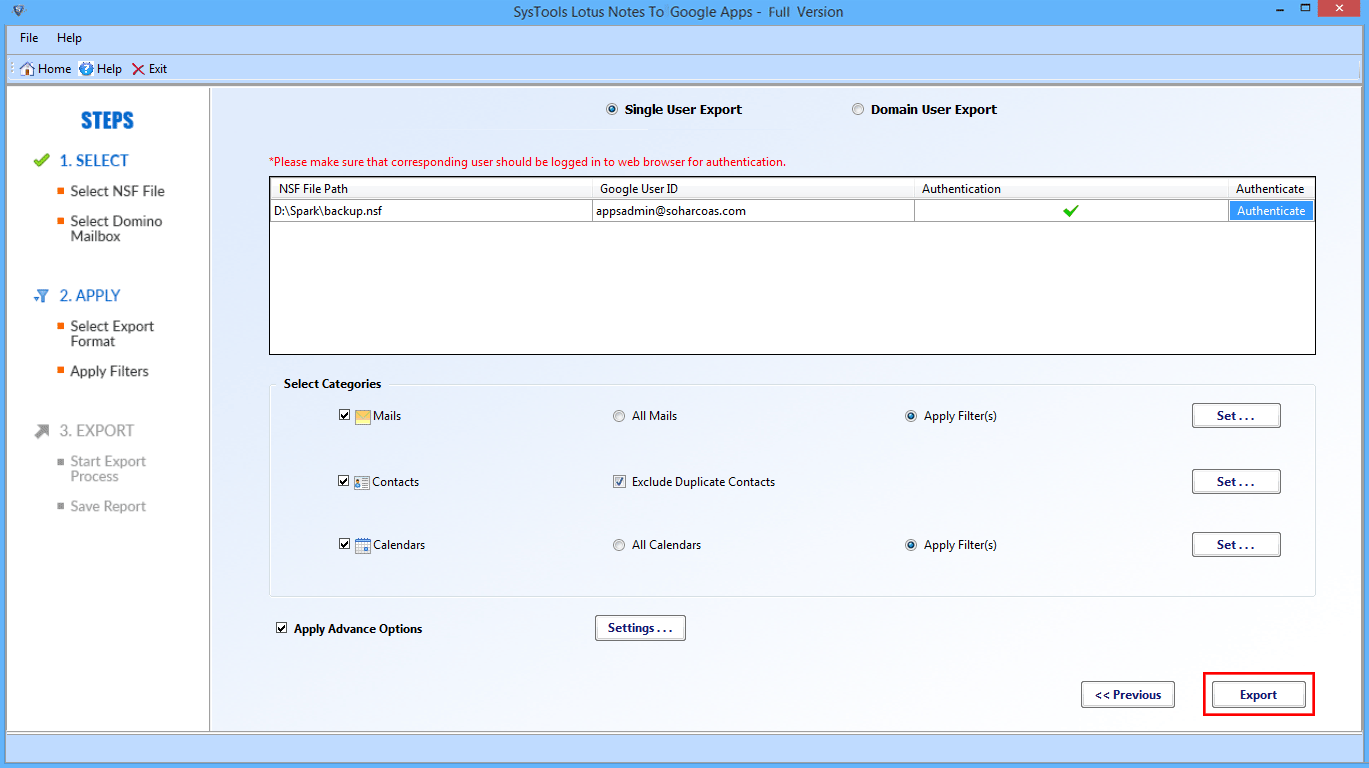Choose the All Mails radio button
This screenshot has width=1369, height=768.
[x=619, y=416]
